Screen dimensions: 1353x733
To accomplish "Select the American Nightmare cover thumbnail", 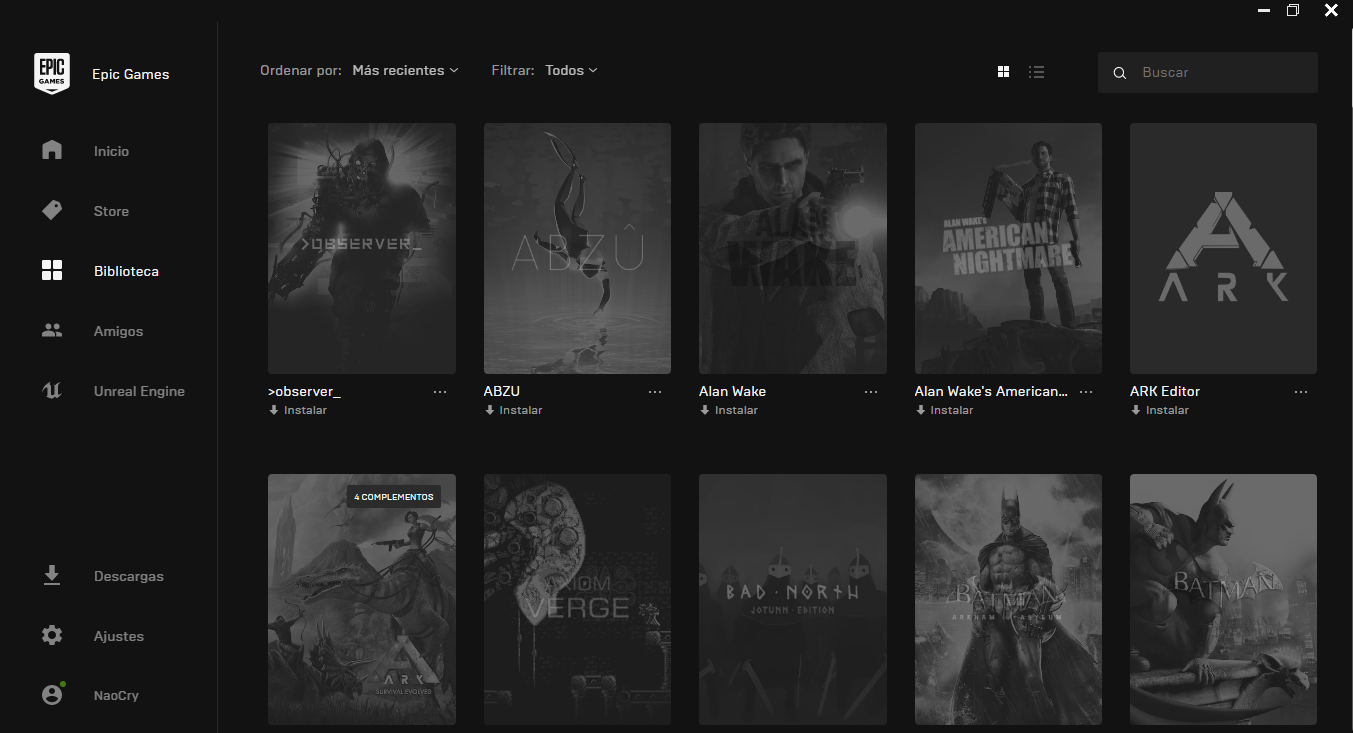I will point(1008,248).
